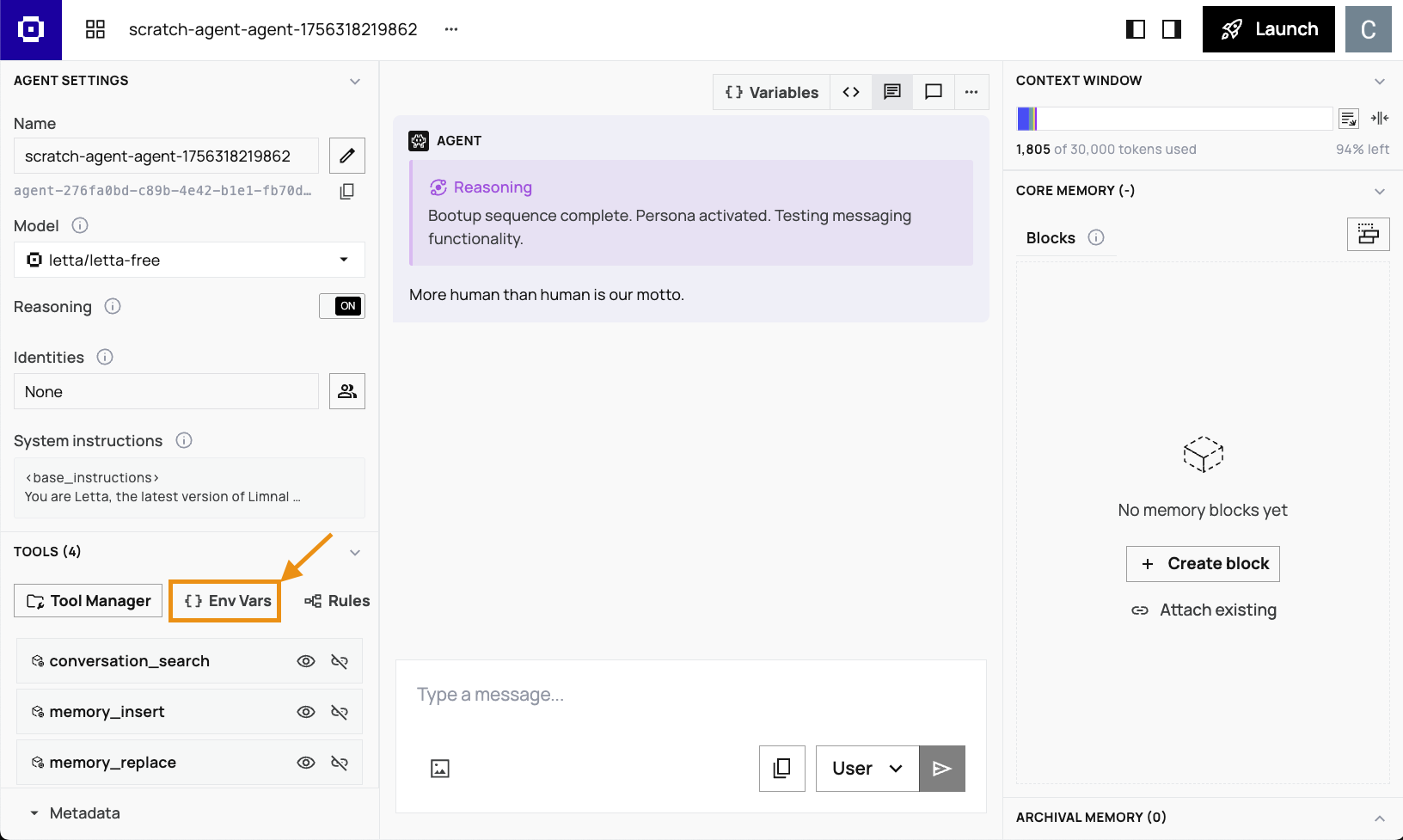Click Create block button

(1203, 564)
